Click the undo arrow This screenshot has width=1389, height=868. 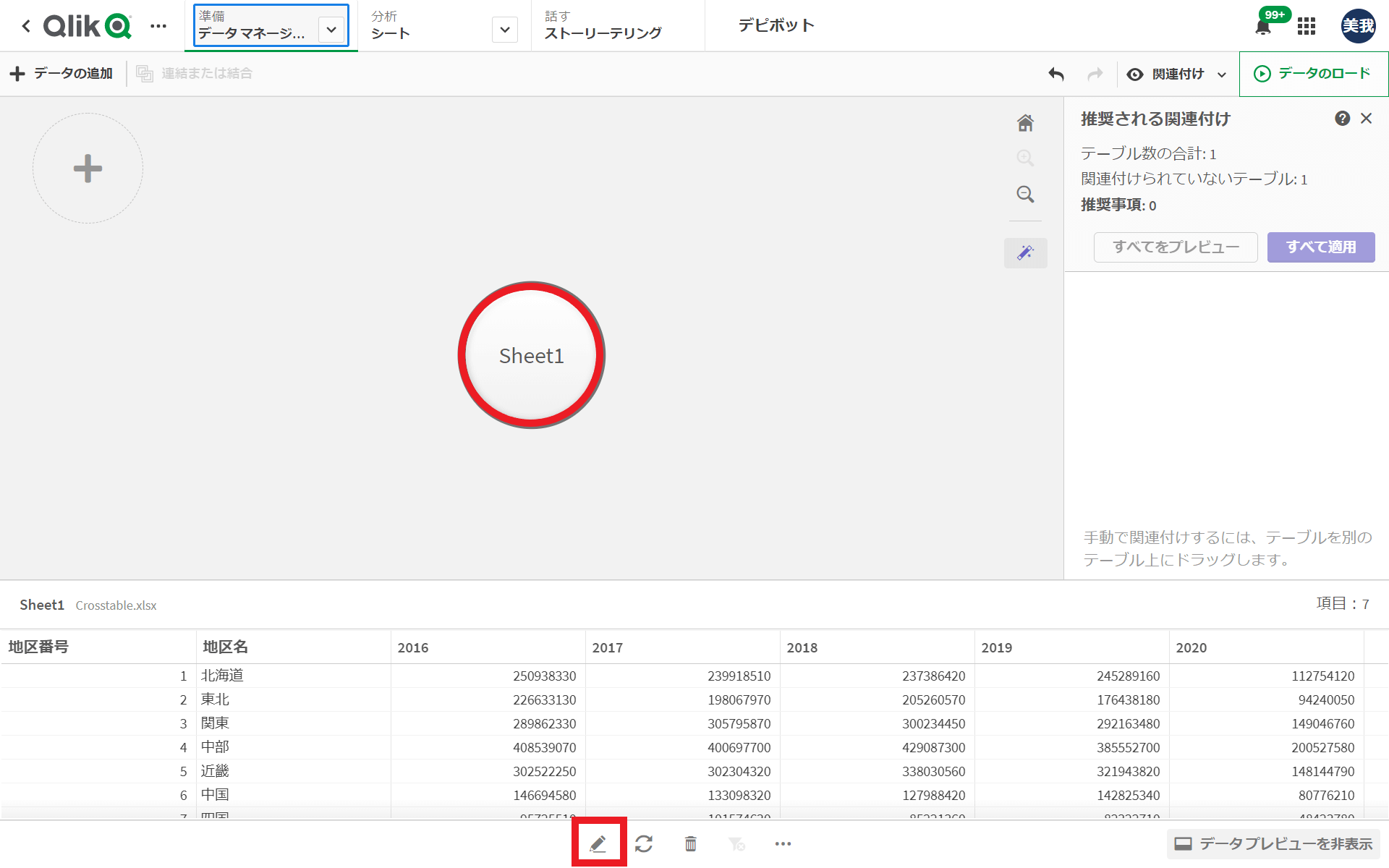click(1056, 74)
